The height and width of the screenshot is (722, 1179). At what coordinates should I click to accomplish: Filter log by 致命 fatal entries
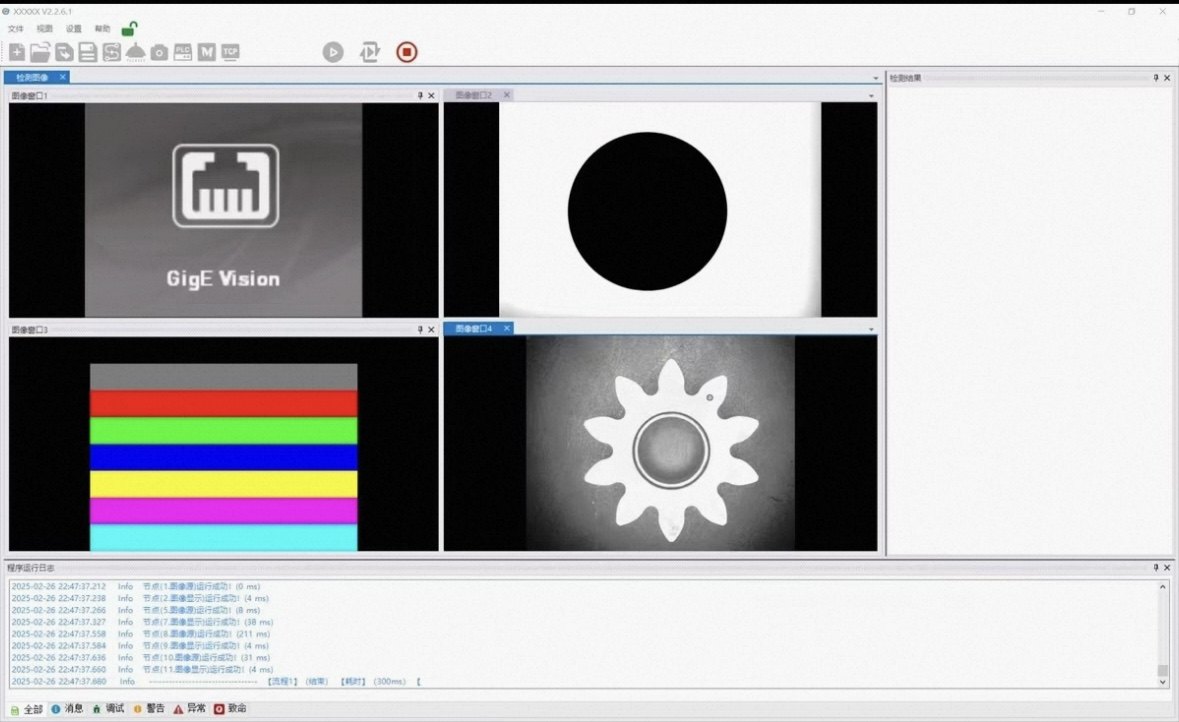(x=230, y=708)
